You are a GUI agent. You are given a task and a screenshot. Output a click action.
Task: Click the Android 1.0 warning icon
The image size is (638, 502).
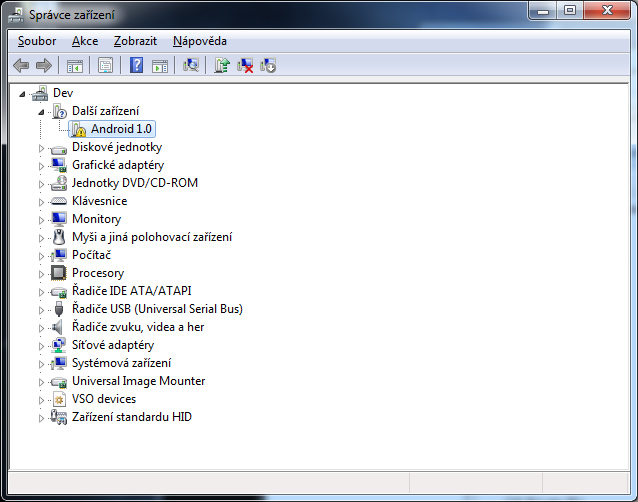79,129
